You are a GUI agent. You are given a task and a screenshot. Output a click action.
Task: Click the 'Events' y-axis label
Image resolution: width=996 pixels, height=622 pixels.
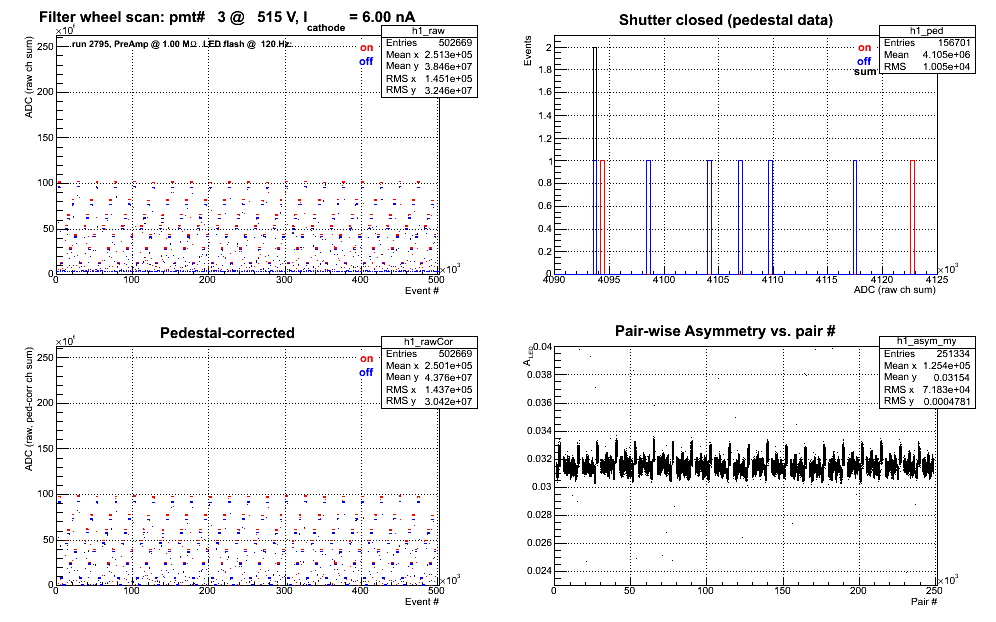click(x=527, y=51)
